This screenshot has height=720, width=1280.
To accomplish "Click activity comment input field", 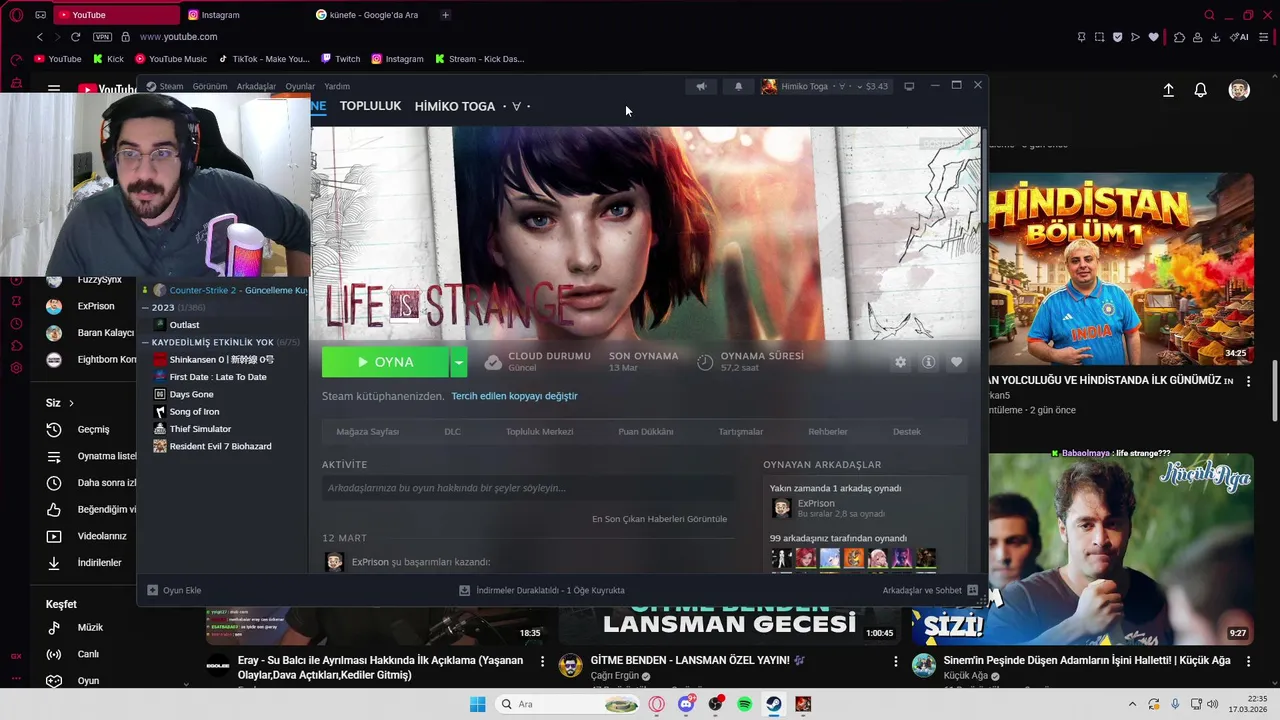I will 527,488.
